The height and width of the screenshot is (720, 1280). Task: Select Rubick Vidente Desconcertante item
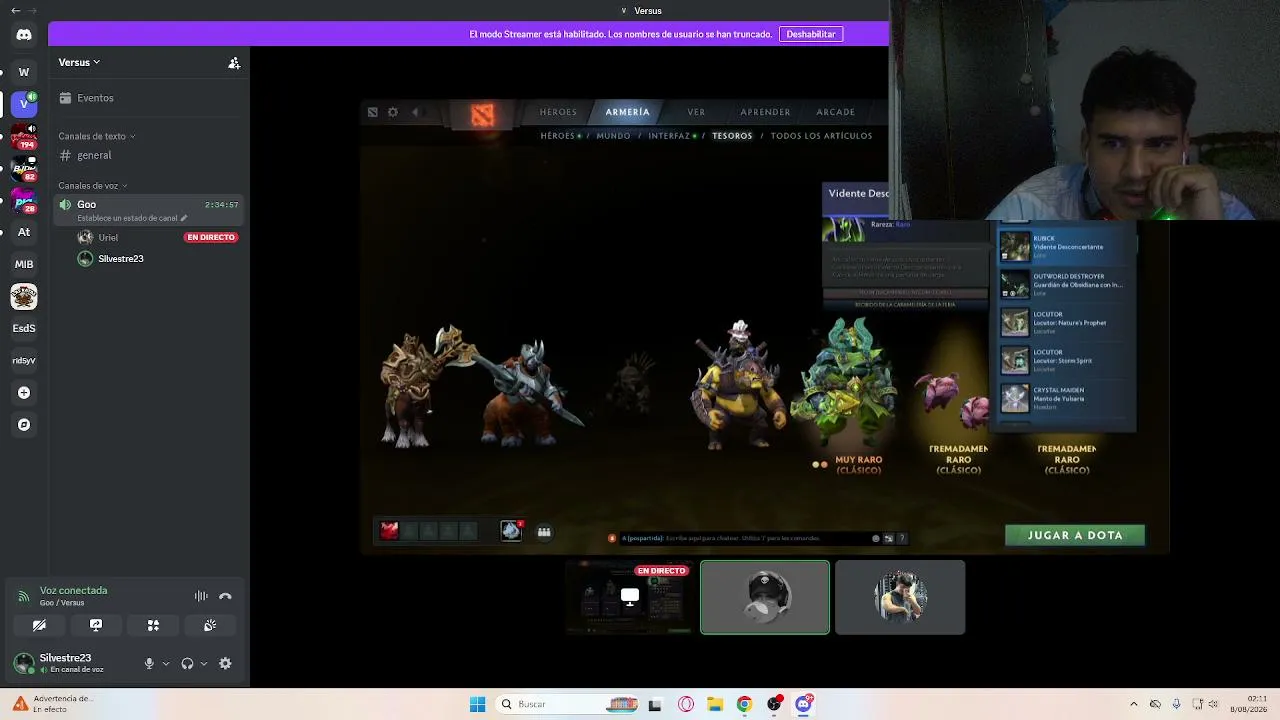pos(1067,246)
